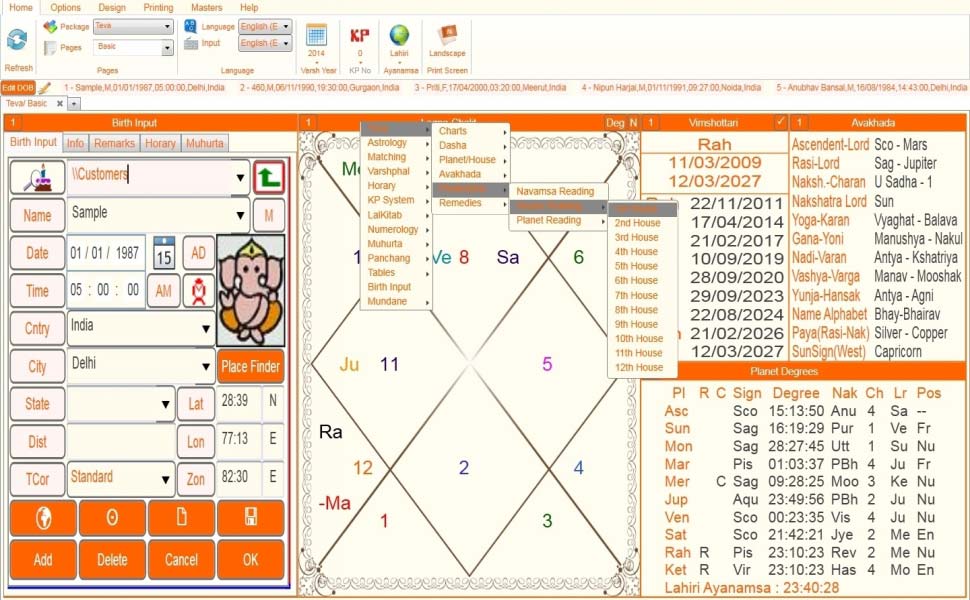This screenshot has height=600, width=970.
Task: Click the KP No icon
Action: pos(359,35)
